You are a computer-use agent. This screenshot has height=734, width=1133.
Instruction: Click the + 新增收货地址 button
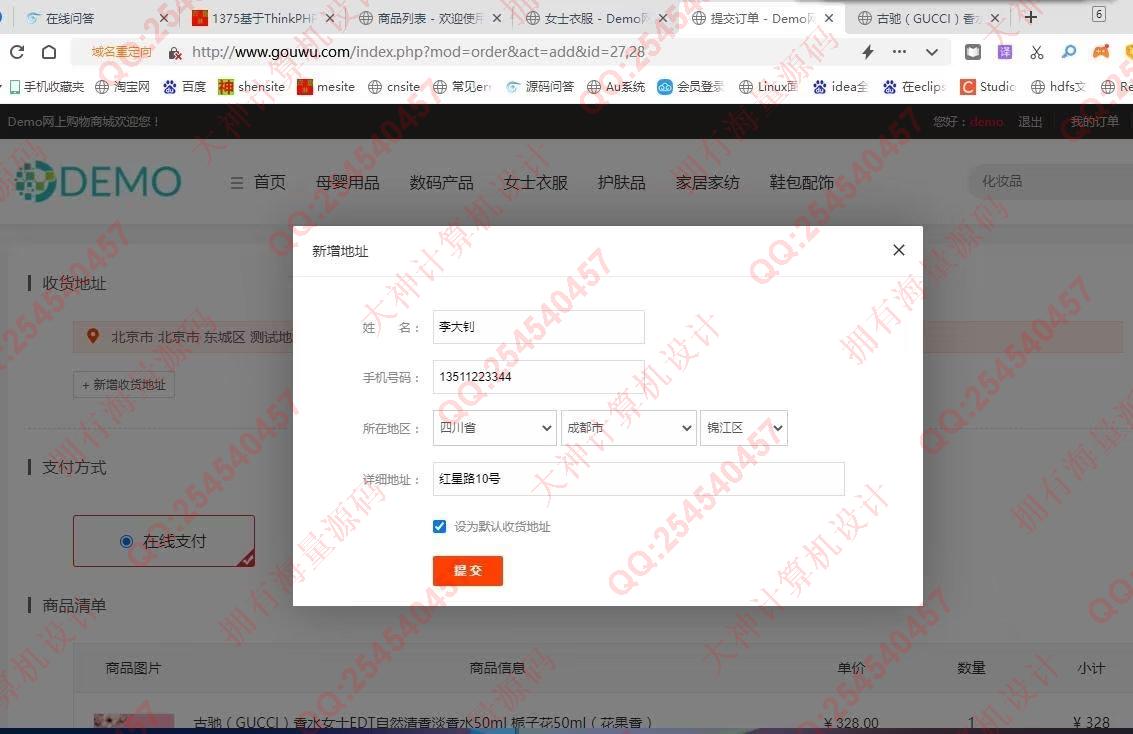point(124,385)
